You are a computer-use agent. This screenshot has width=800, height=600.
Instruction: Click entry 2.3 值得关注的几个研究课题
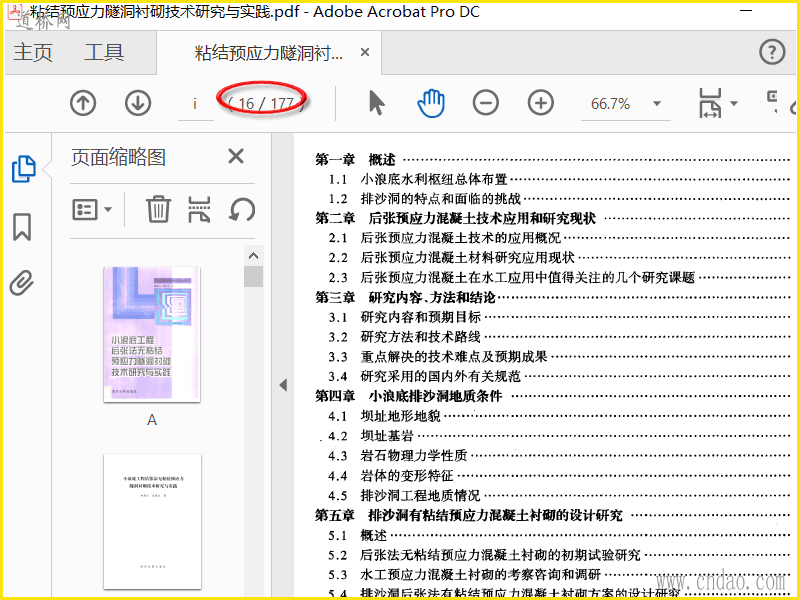point(512,278)
